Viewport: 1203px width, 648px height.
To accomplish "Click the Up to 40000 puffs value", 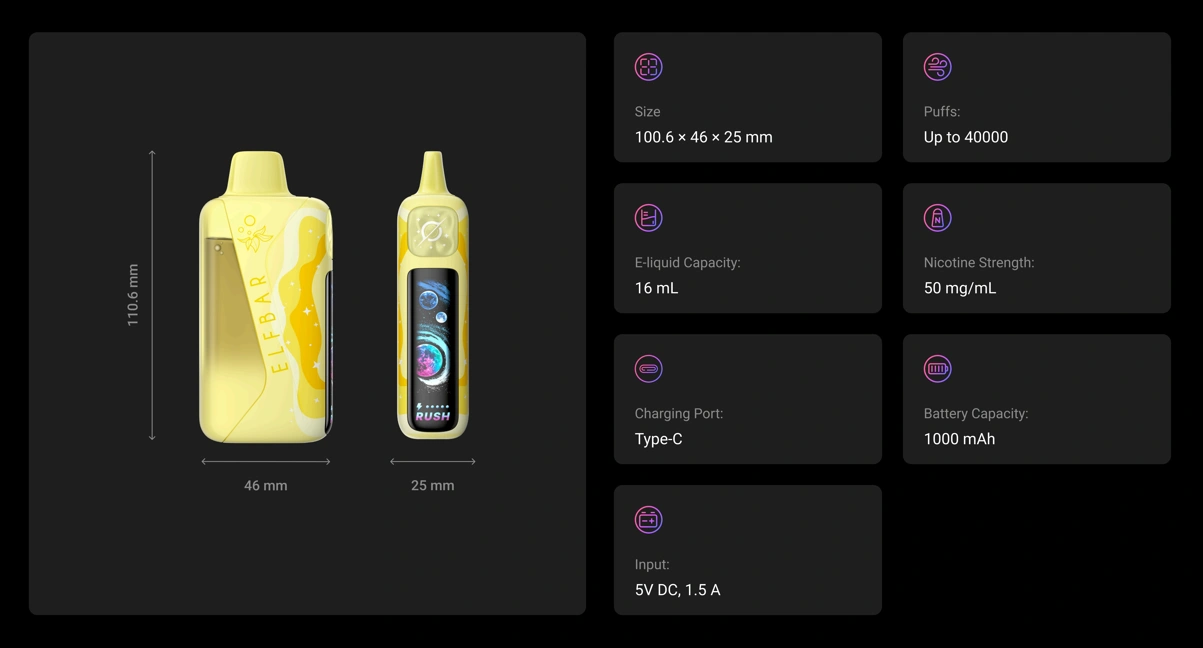I will tap(966, 137).
